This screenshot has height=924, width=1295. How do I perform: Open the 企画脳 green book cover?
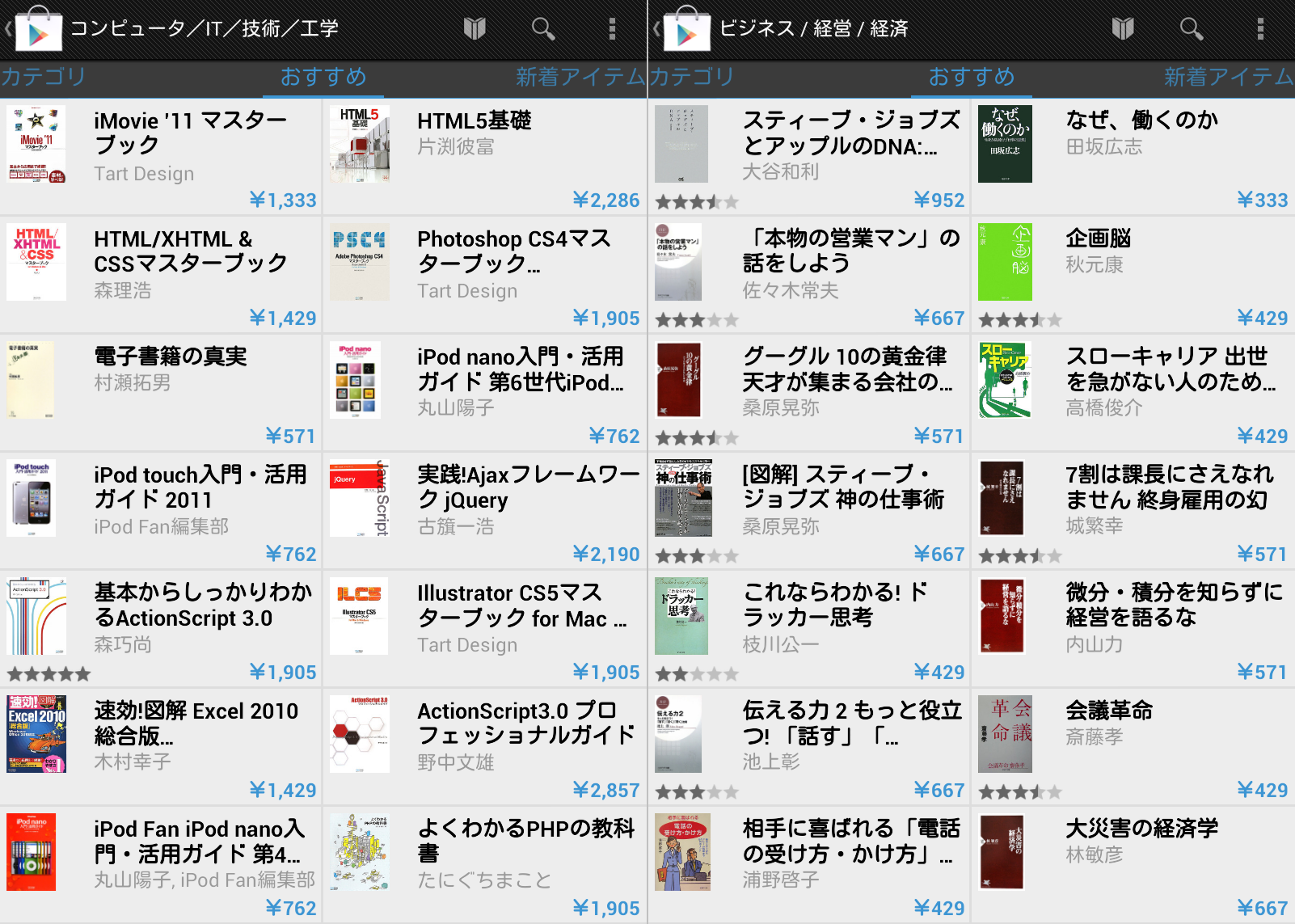tap(1005, 262)
